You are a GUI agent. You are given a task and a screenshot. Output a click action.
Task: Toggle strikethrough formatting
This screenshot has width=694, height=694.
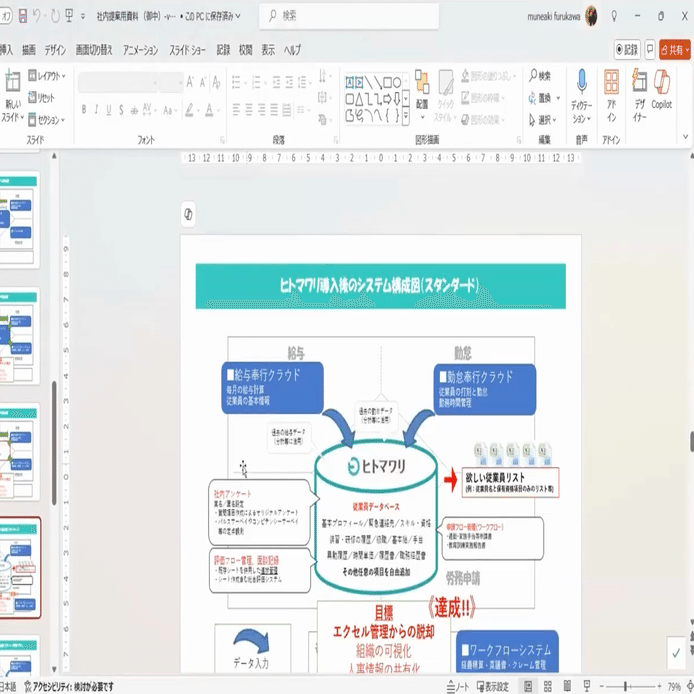click(x=134, y=110)
